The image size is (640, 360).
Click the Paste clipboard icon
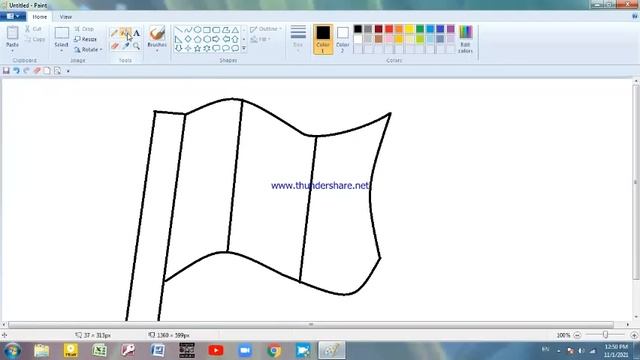click(12, 33)
